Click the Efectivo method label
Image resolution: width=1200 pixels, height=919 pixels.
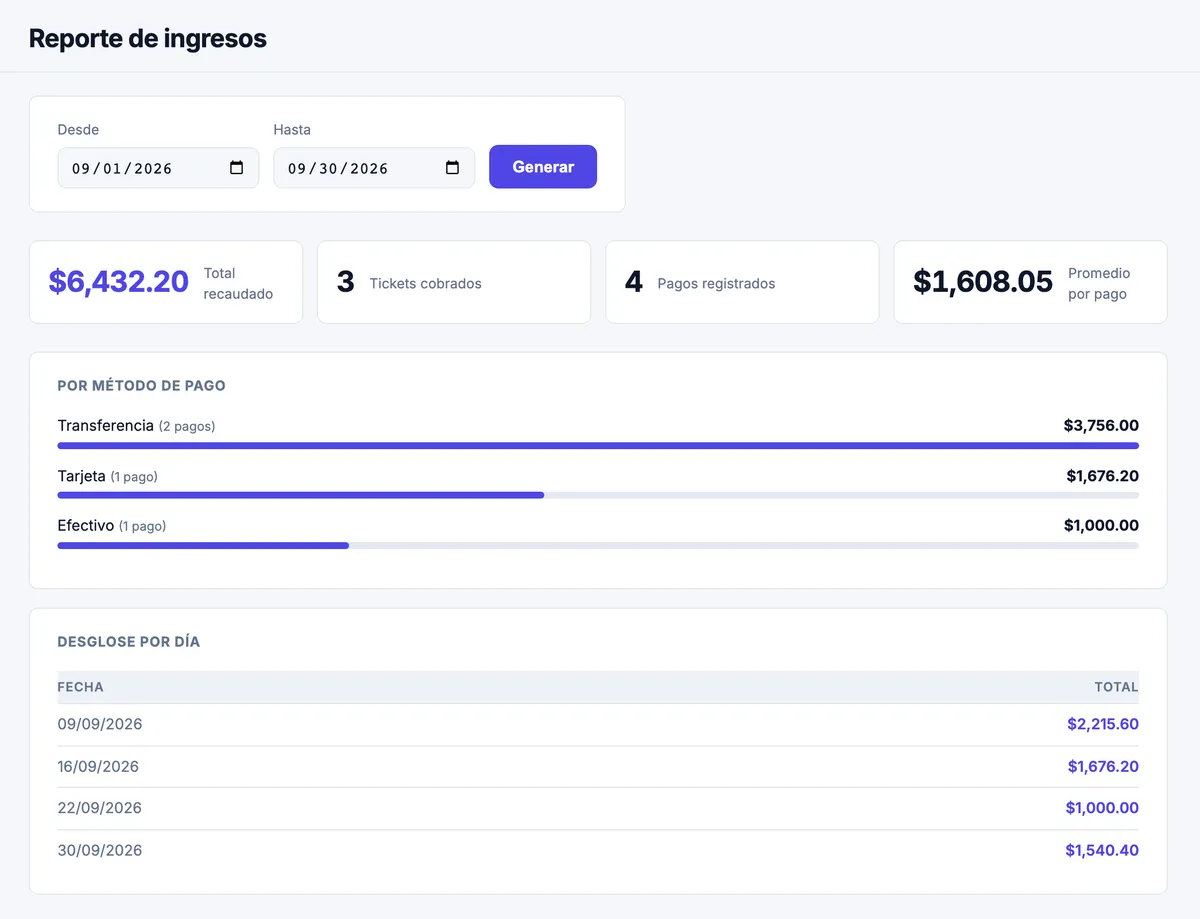pos(86,526)
